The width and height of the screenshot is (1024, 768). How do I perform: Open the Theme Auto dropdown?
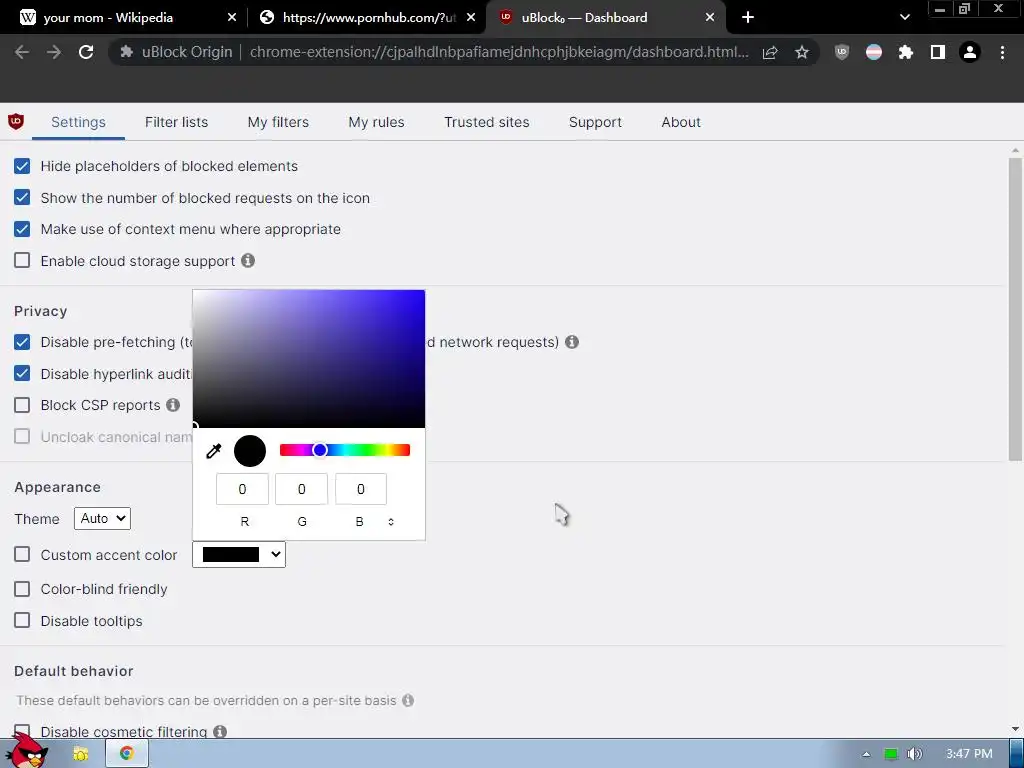click(102, 519)
